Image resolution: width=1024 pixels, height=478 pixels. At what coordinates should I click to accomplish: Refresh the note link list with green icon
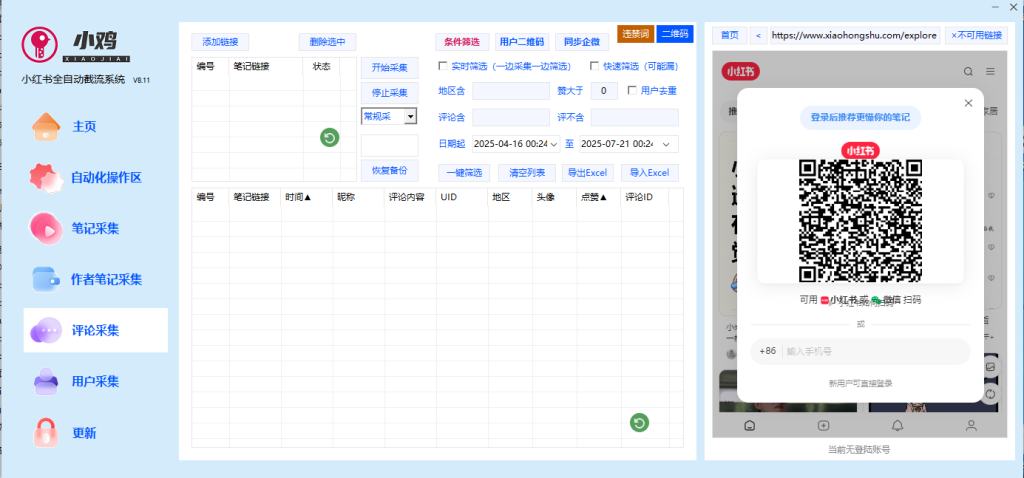(330, 138)
